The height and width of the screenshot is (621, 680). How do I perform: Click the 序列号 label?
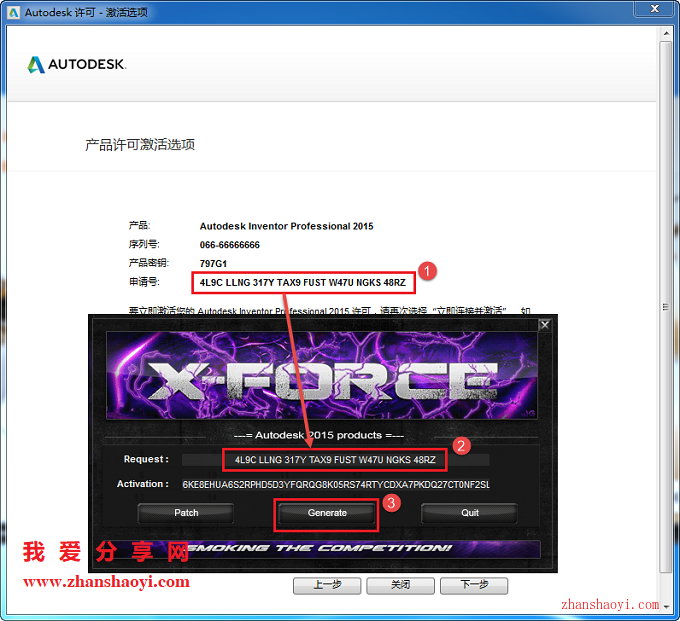(x=144, y=245)
